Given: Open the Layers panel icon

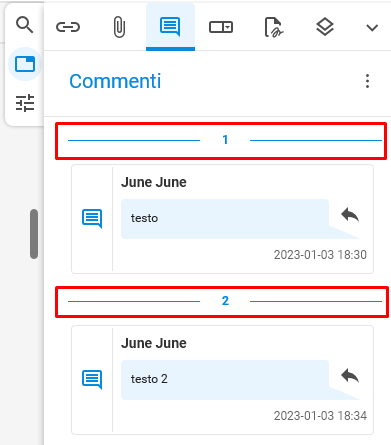Looking at the screenshot, I should 324,27.
